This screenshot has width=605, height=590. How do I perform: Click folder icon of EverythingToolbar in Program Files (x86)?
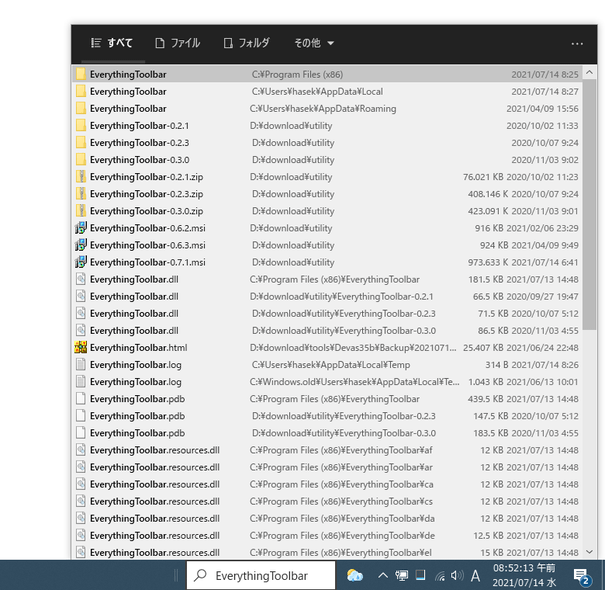tap(81, 74)
